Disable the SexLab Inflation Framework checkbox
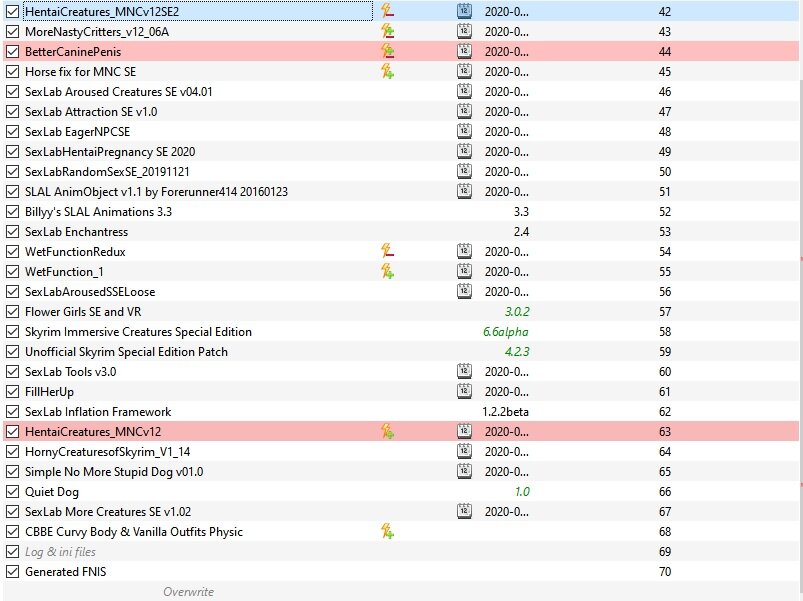 pyautogui.click(x=12, y=411)
